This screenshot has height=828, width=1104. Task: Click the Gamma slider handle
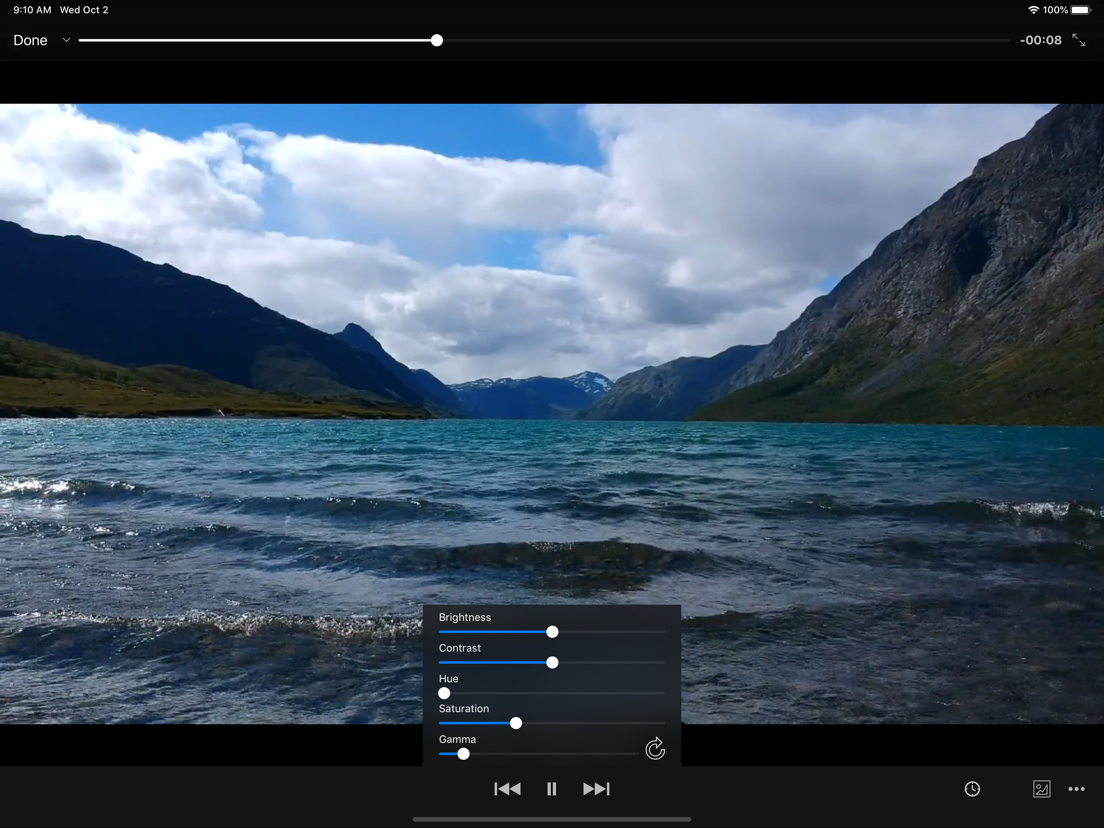(463, 754)
